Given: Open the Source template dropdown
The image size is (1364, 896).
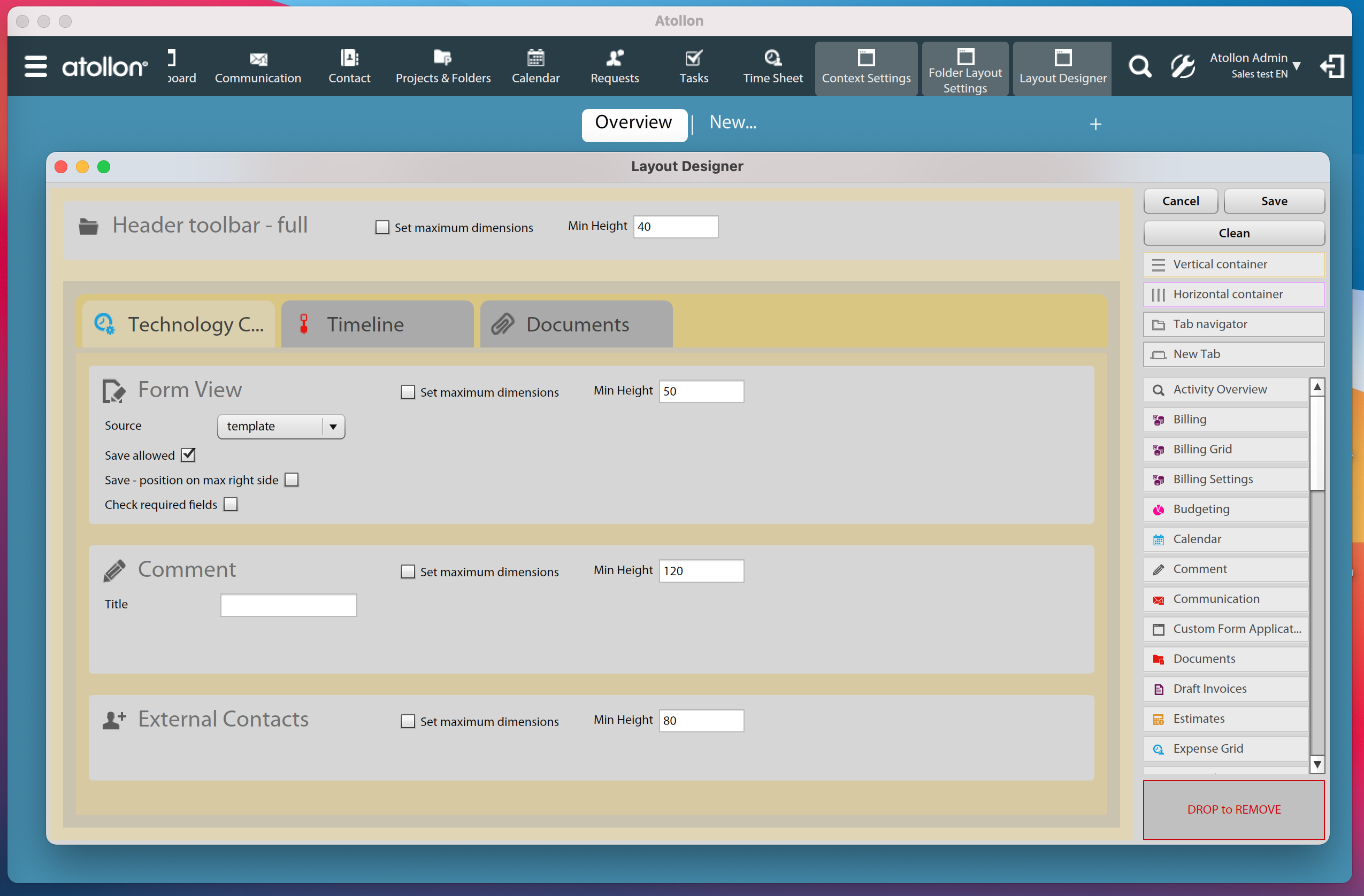Looking at the screenshot, I should [281, 426].
